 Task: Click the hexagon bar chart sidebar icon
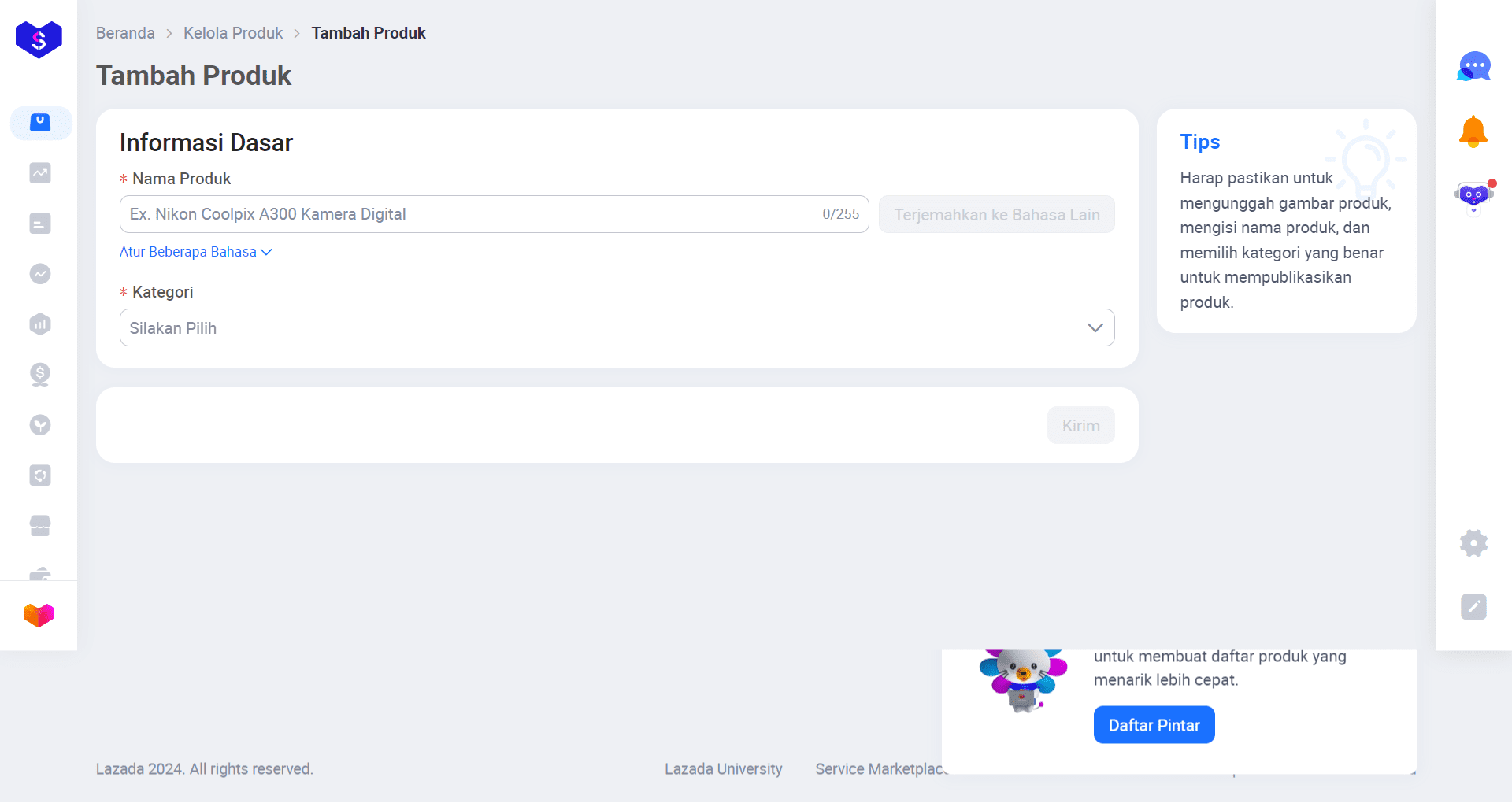pyautogui.click(x=40, y=324)
